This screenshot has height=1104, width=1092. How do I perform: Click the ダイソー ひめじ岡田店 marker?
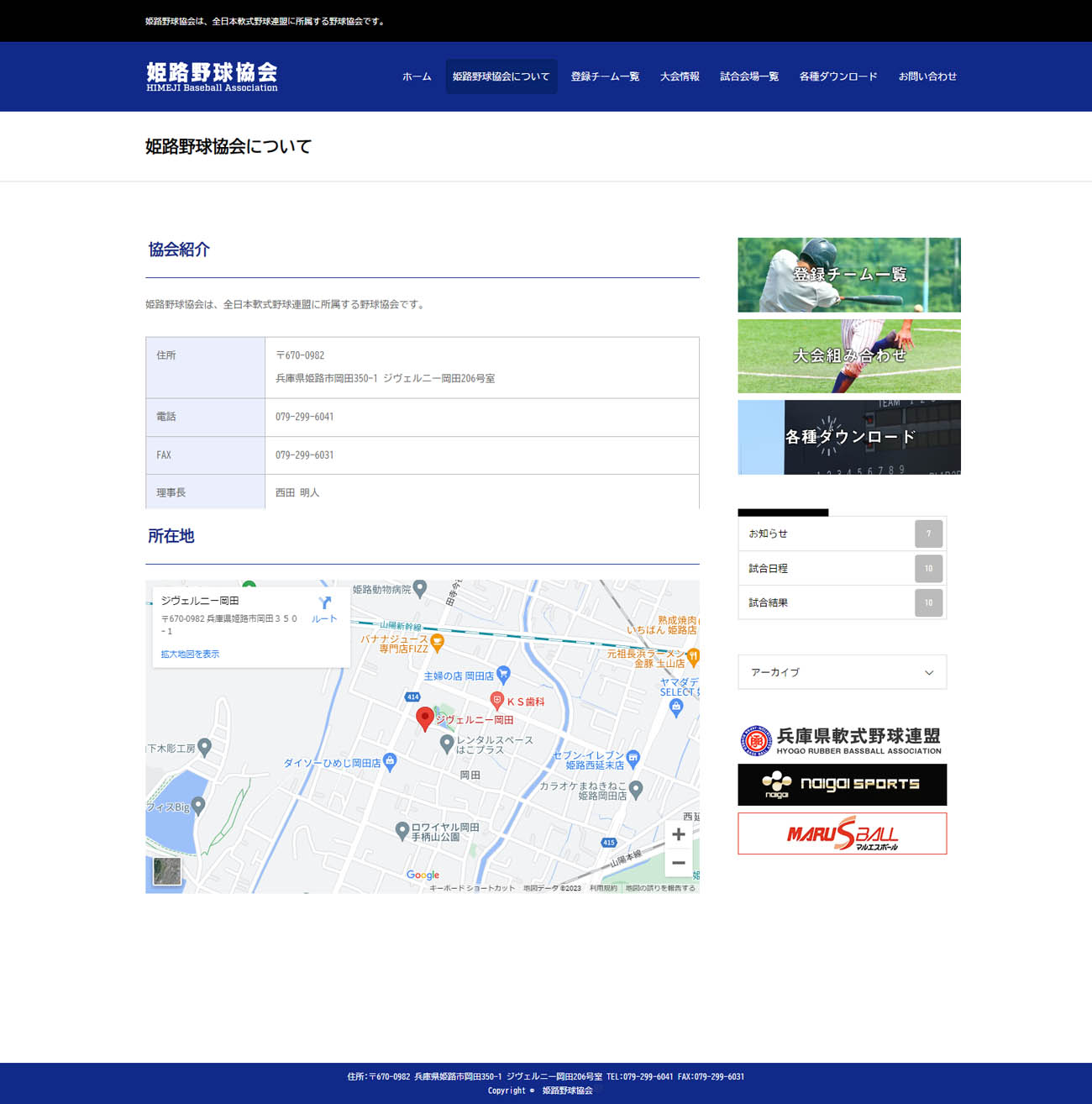point(390,761)
